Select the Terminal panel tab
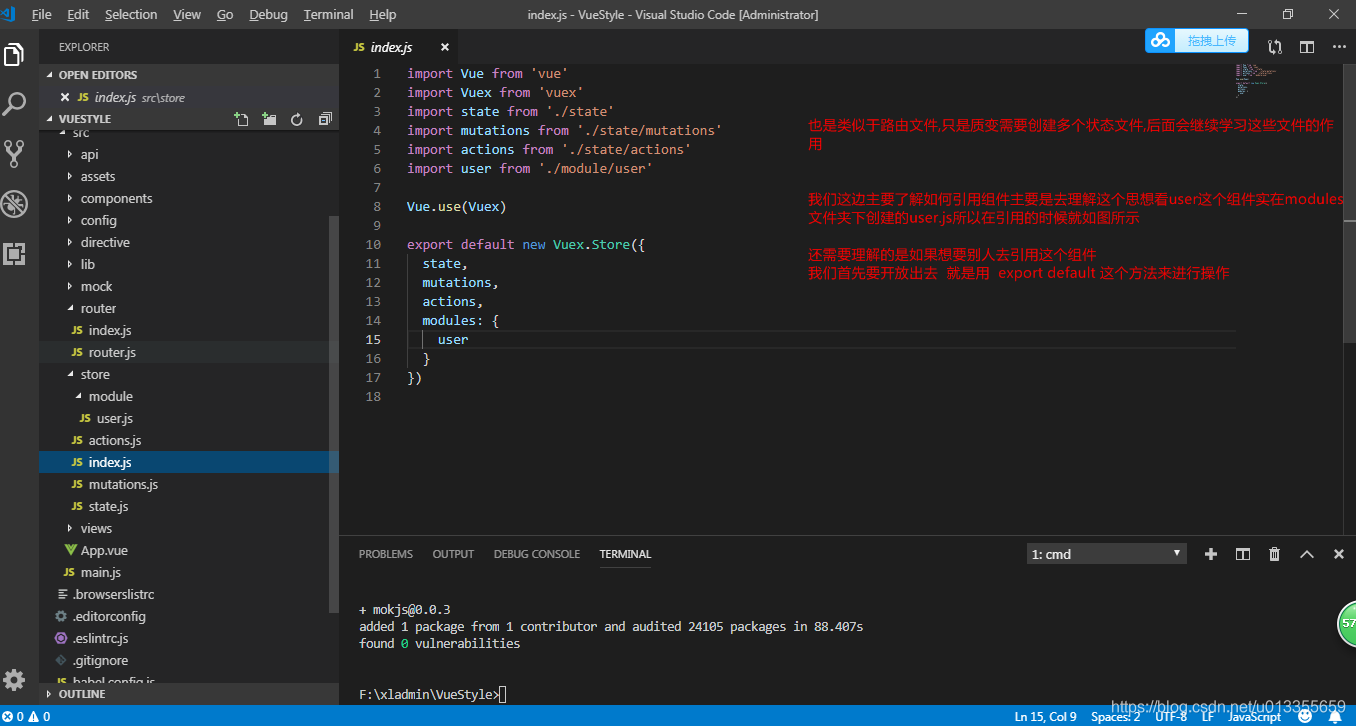 point(625,554)
